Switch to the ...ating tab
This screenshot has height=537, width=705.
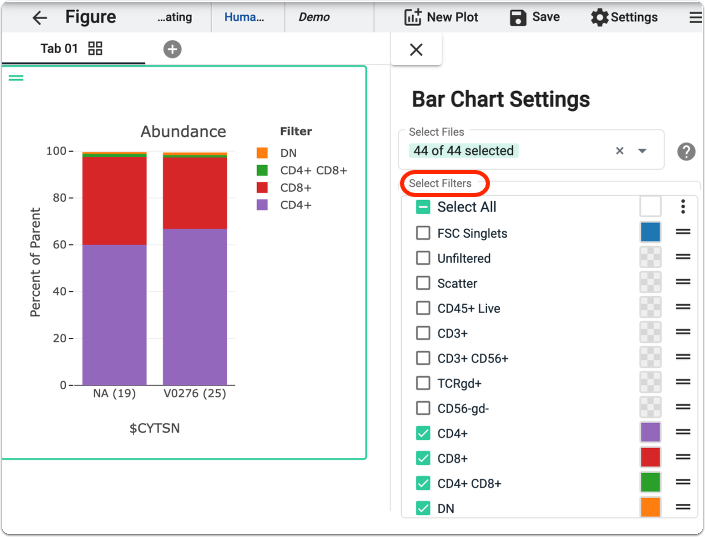pyautogui.click(x=175, y=18)
